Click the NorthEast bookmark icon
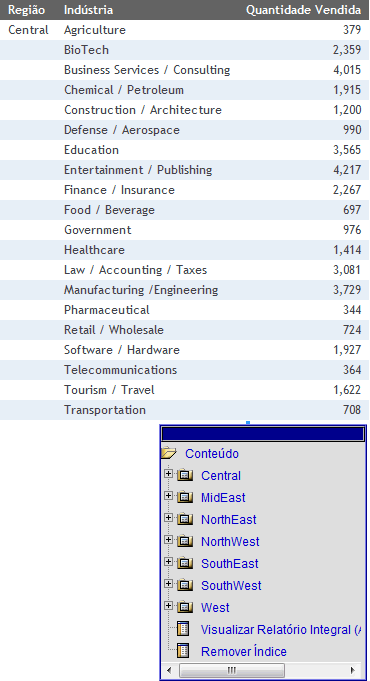The height and width of the screenshot is (681, 370). pos(185,519)
